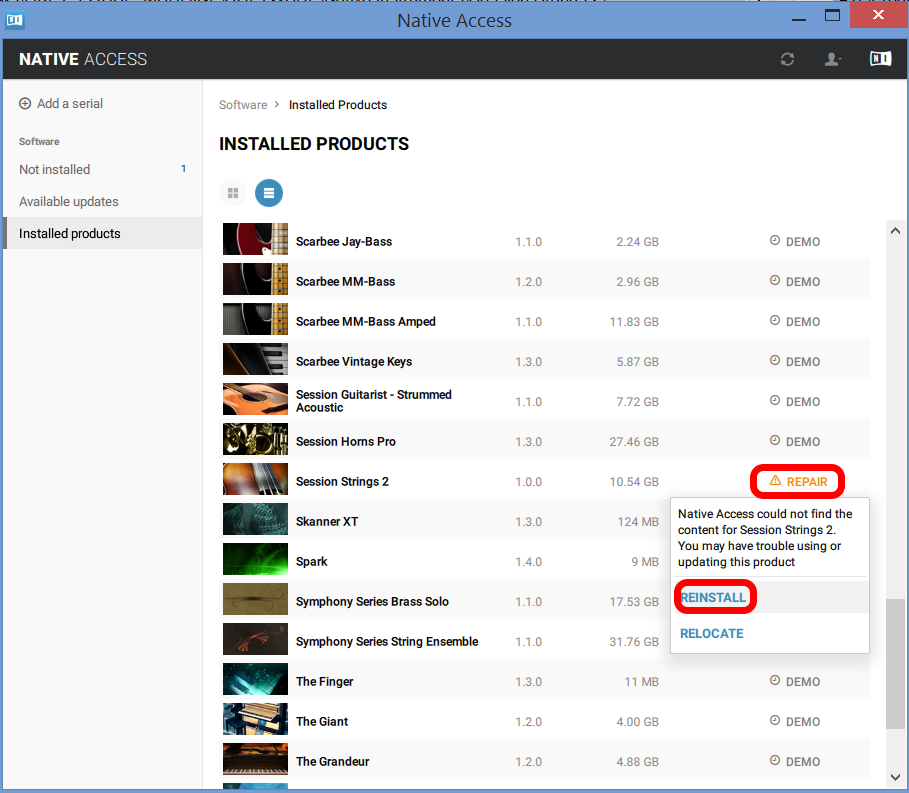909x793 pixels.
Task: Maximize the Native Access window
Action: tap(832, 16)
